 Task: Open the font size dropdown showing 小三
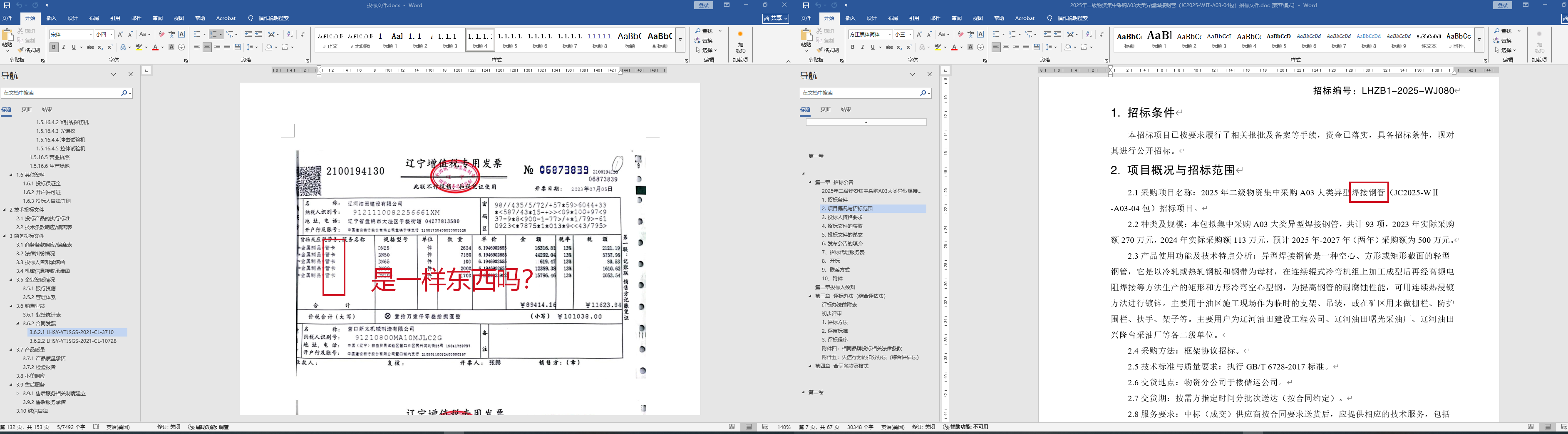click(x=910, y=35)
